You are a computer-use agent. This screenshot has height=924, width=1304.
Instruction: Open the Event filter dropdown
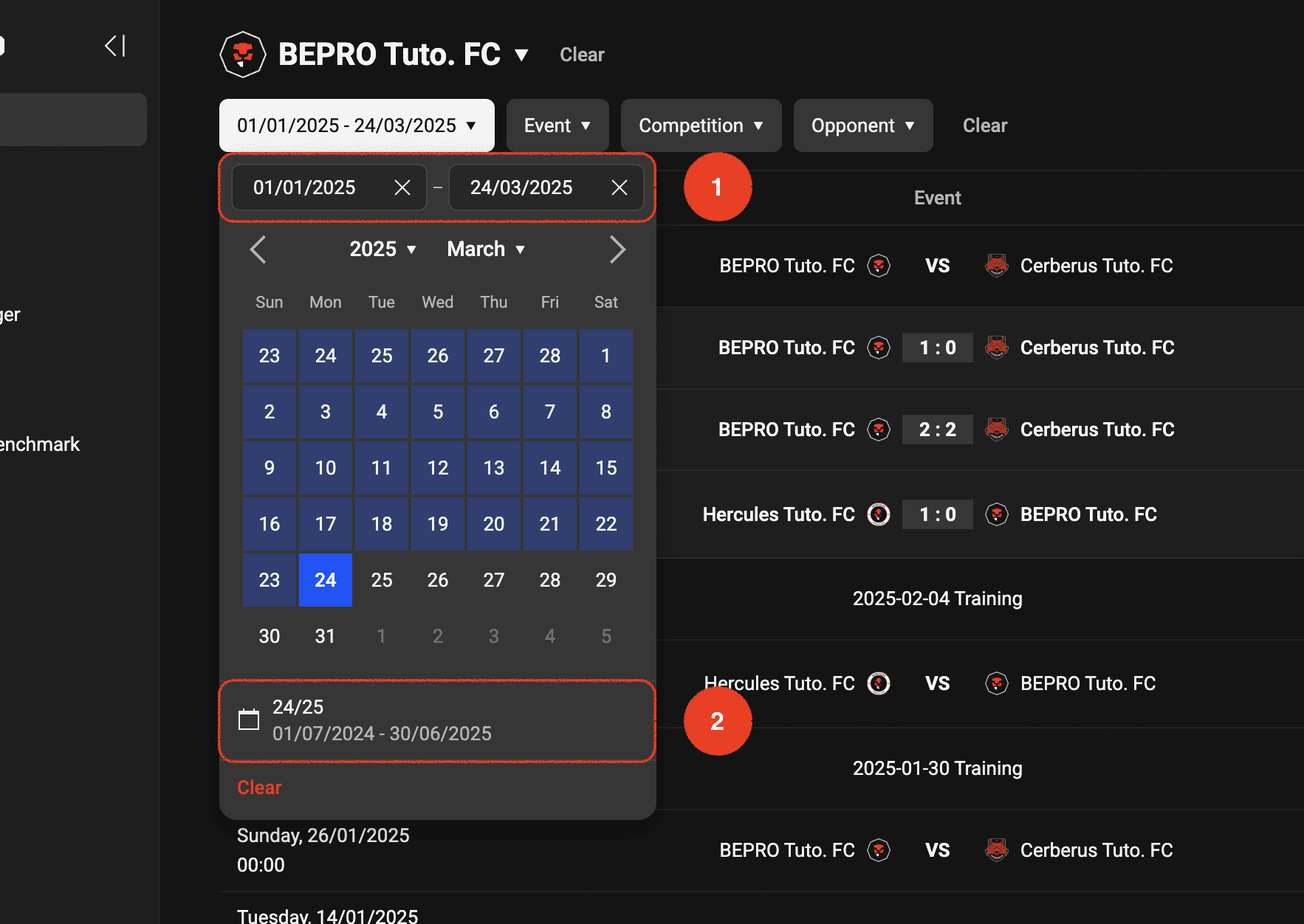(557, 125)
